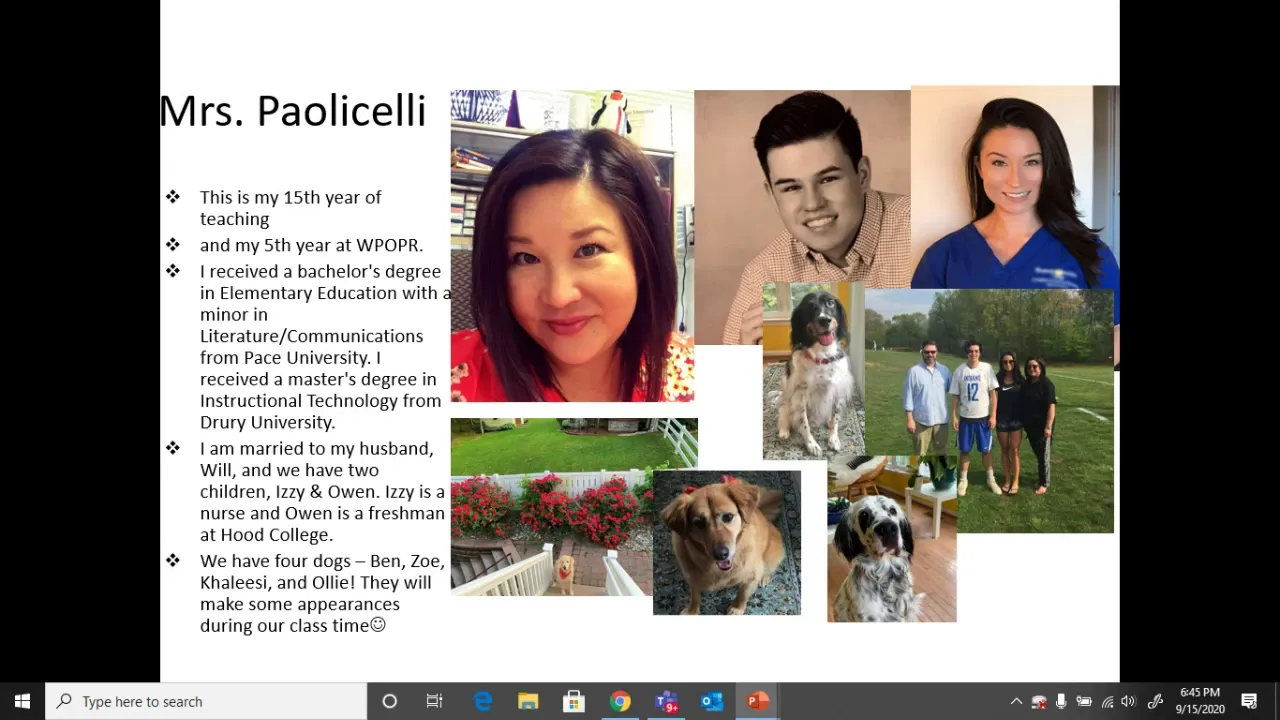Open Cortana circle icon
Viewport: 1280px width, 720px height.
coord(390,701)
